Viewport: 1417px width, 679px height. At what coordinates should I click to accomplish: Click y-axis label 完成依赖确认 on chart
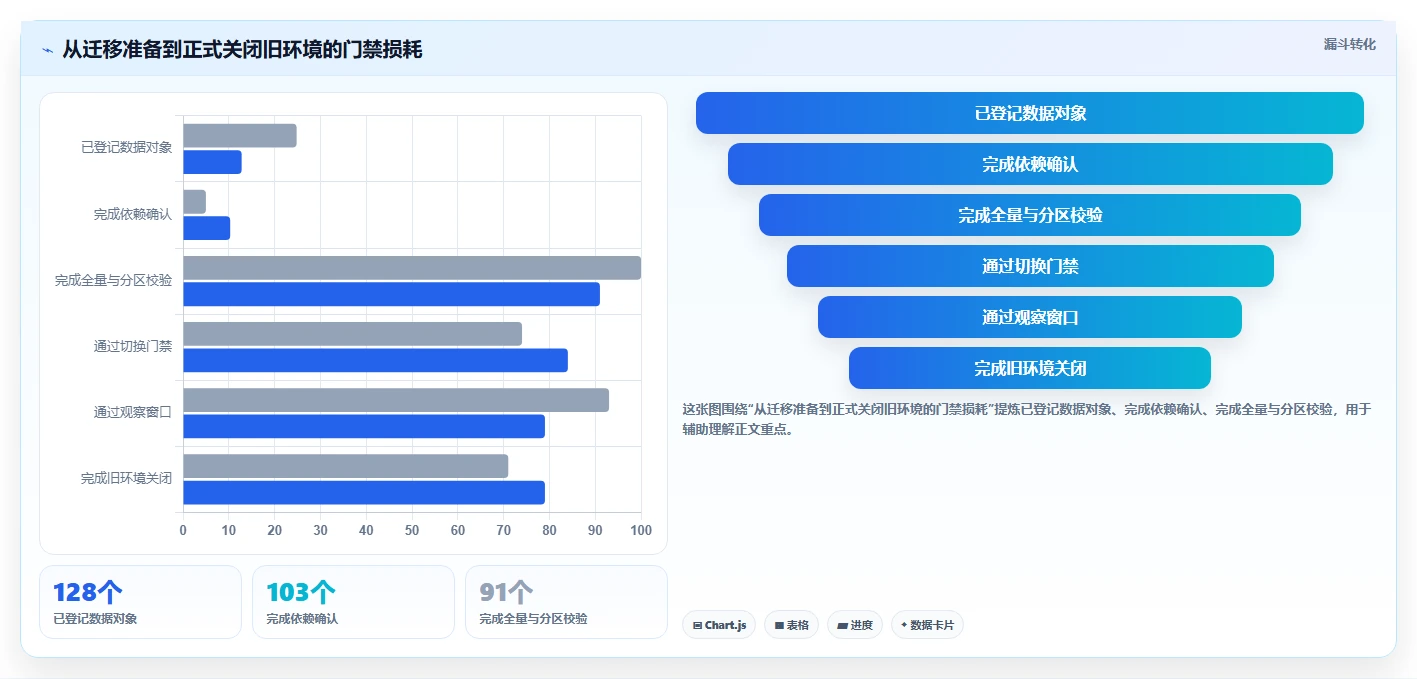[133, 214]
